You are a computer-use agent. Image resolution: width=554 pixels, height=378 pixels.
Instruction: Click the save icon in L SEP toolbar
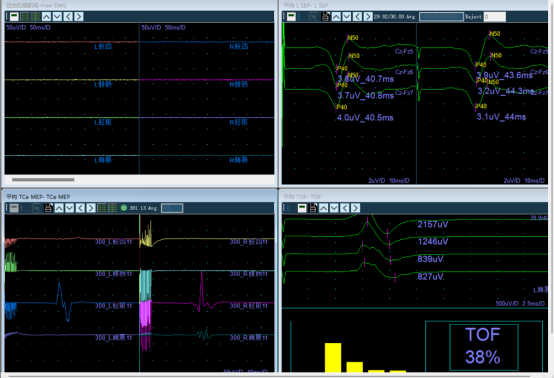point(325,16)
